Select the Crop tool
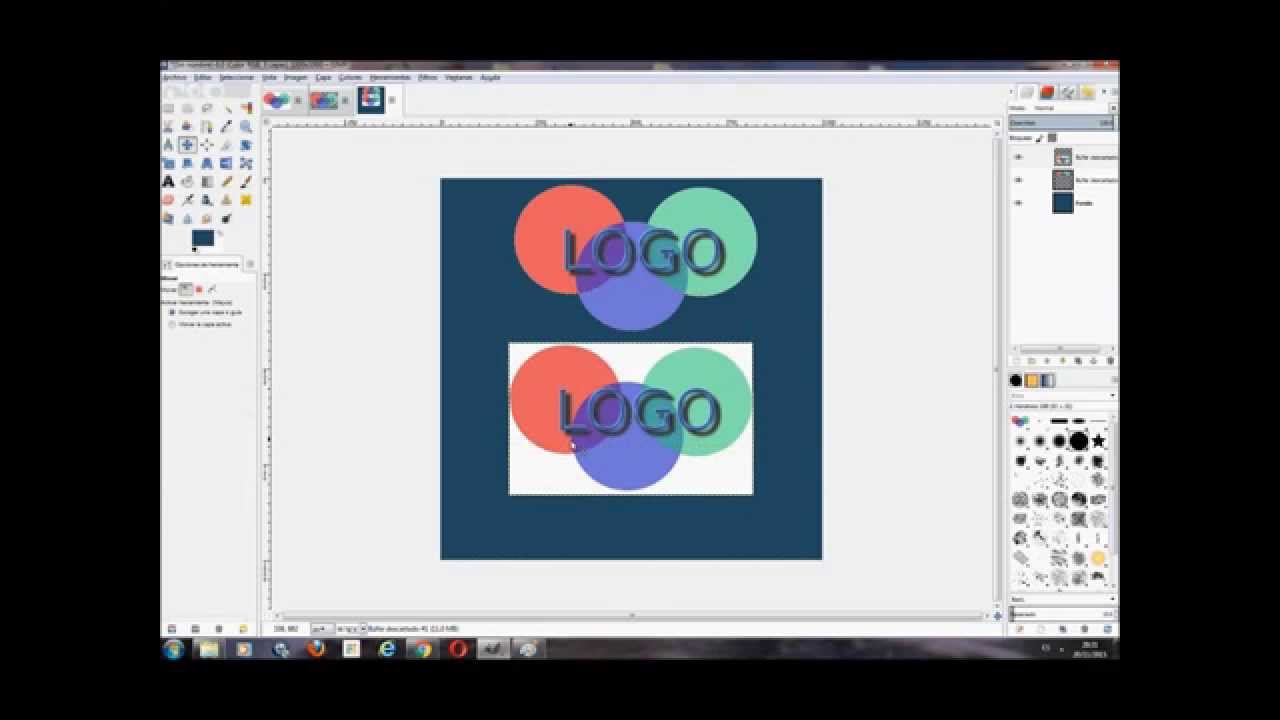The image size is (1280, 720). click(x=226, y=145)
